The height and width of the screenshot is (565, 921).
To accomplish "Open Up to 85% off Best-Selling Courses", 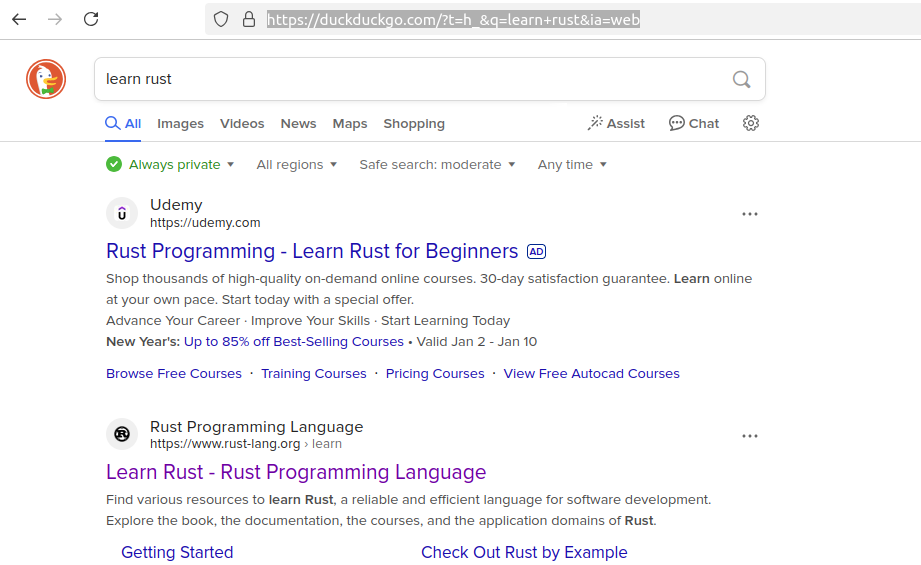I will (x=294, y=342).
